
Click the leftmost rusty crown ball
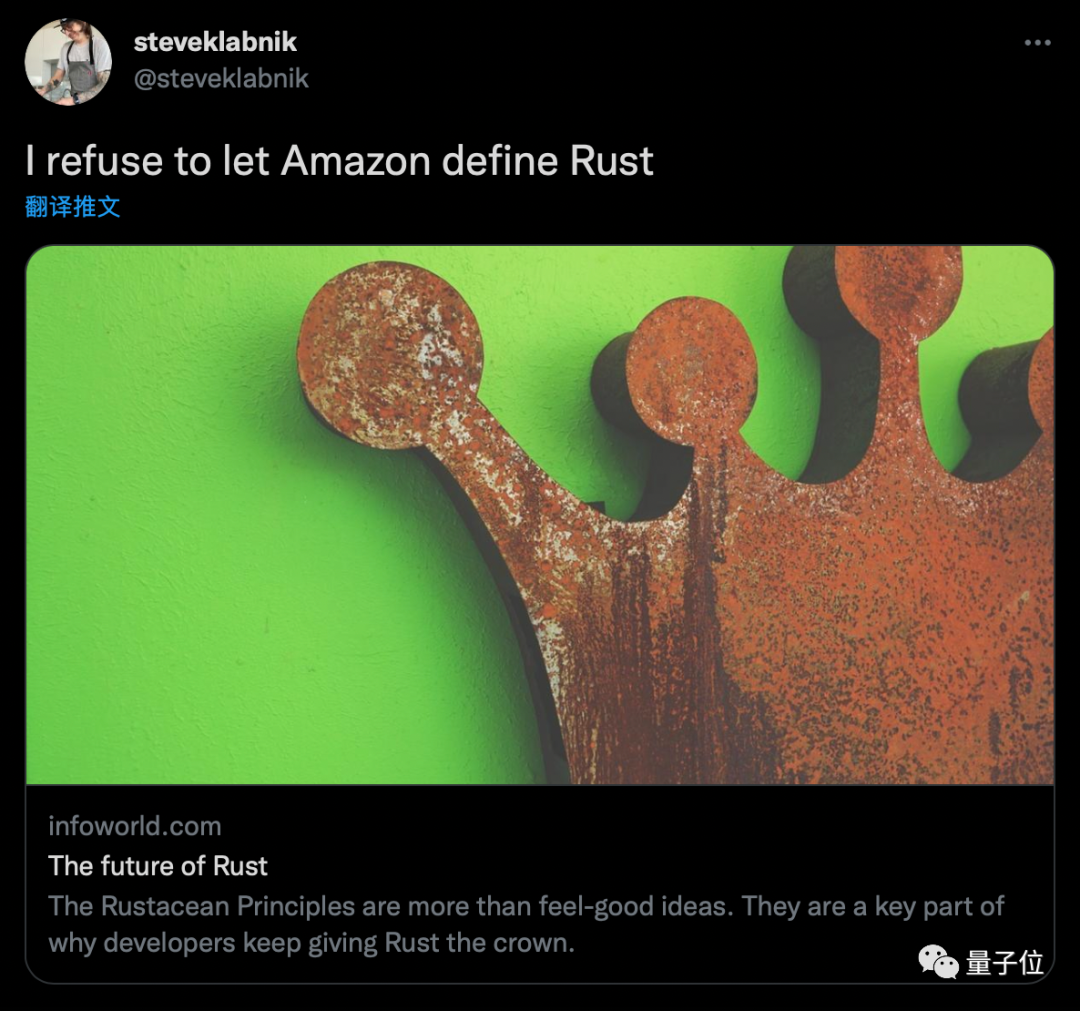click(390, 355)
